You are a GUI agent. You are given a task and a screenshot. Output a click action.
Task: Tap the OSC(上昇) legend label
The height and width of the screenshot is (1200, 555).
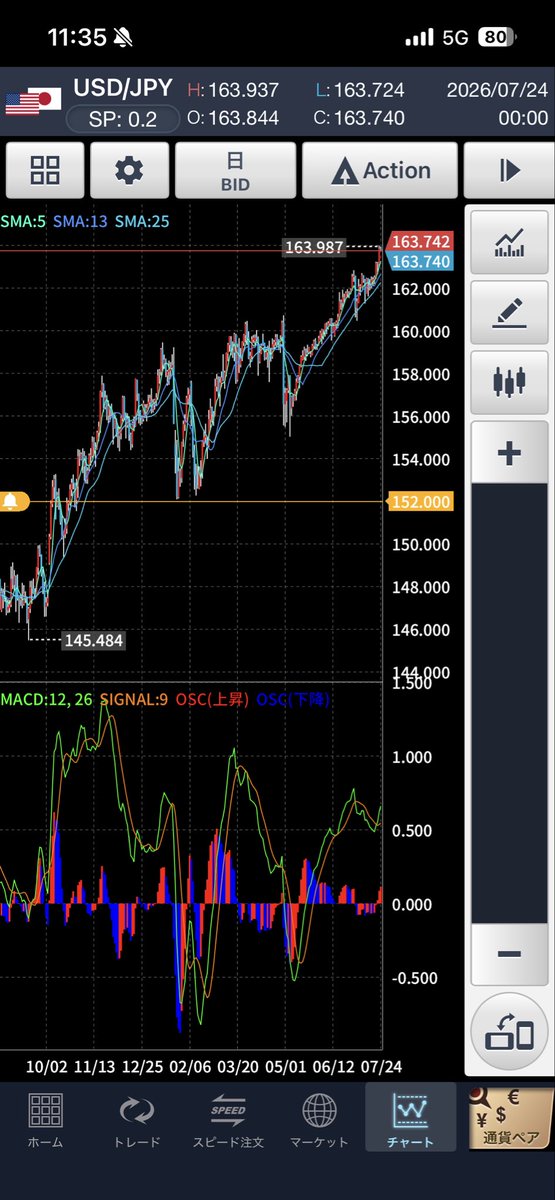tap(213, 700)
